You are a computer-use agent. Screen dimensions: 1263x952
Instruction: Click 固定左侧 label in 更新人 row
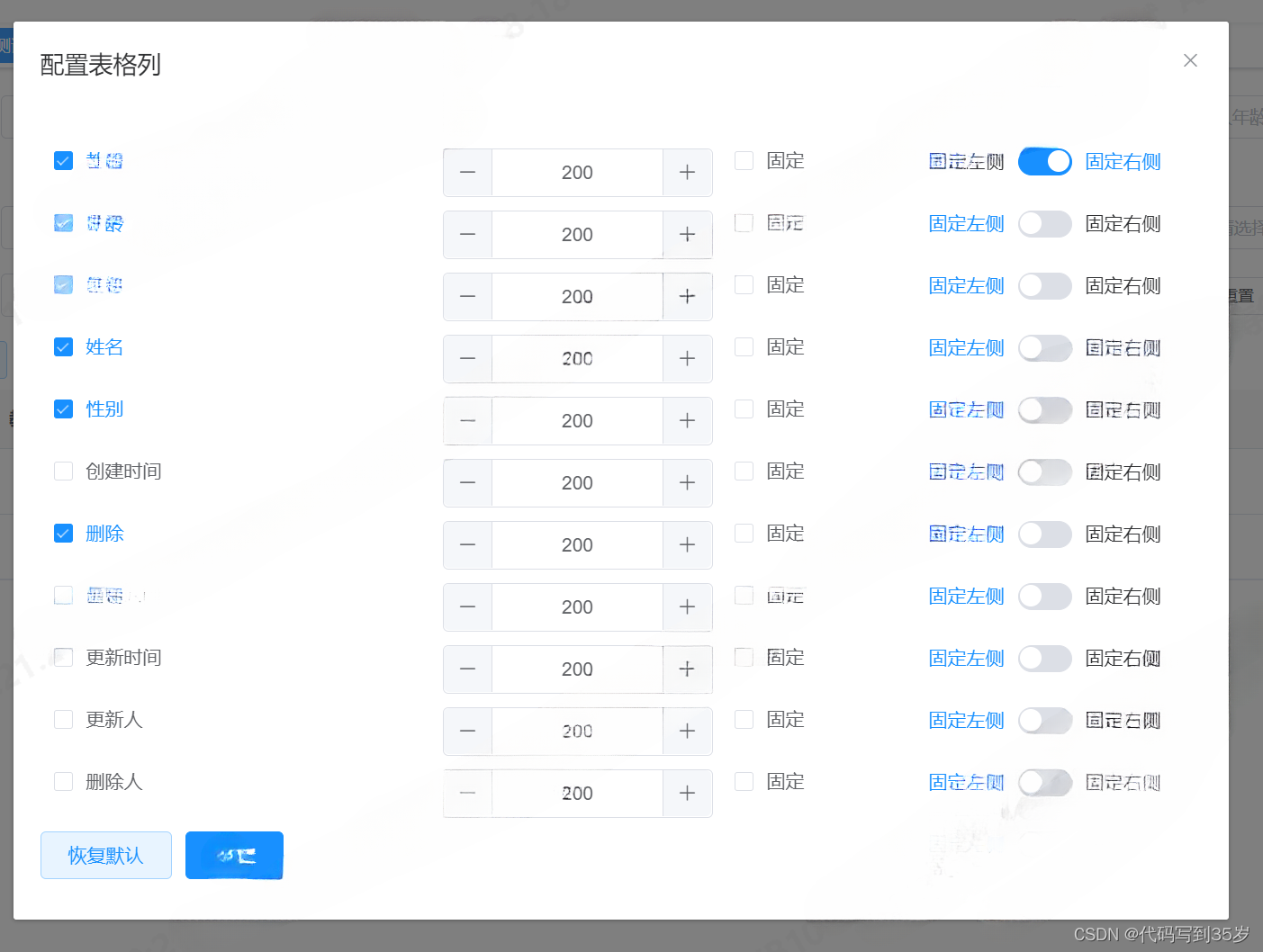pyautogui.click(x=967, y=721)
